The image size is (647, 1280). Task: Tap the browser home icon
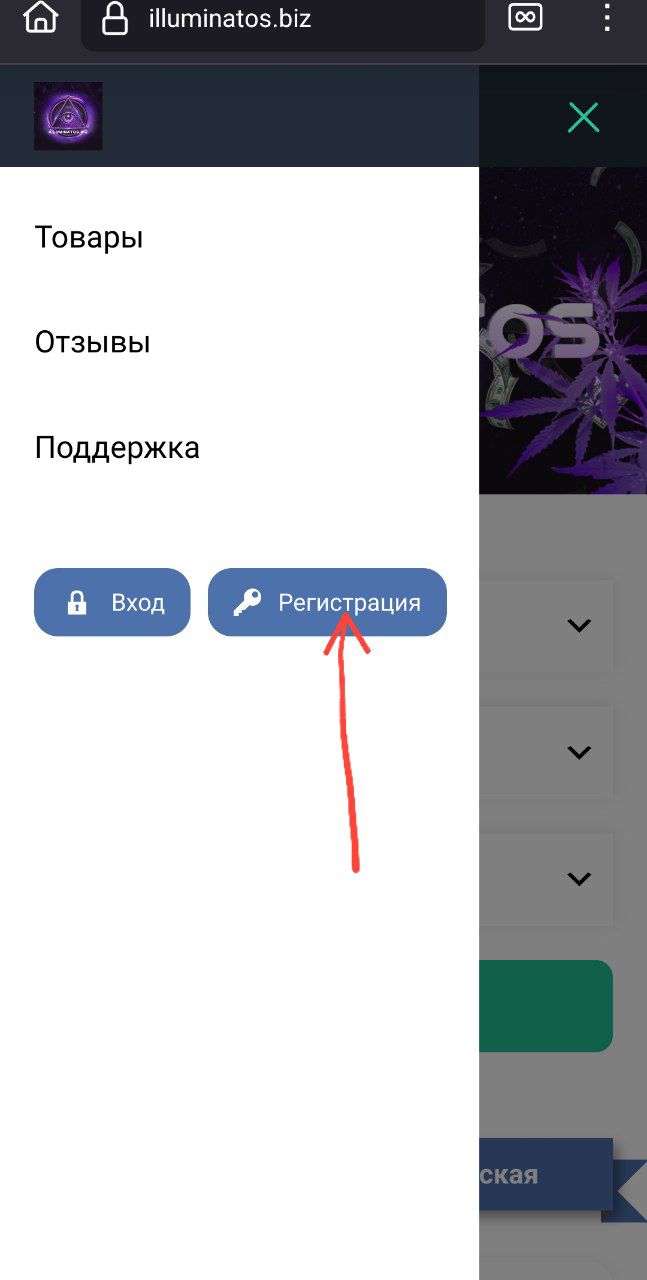(40, 17)
